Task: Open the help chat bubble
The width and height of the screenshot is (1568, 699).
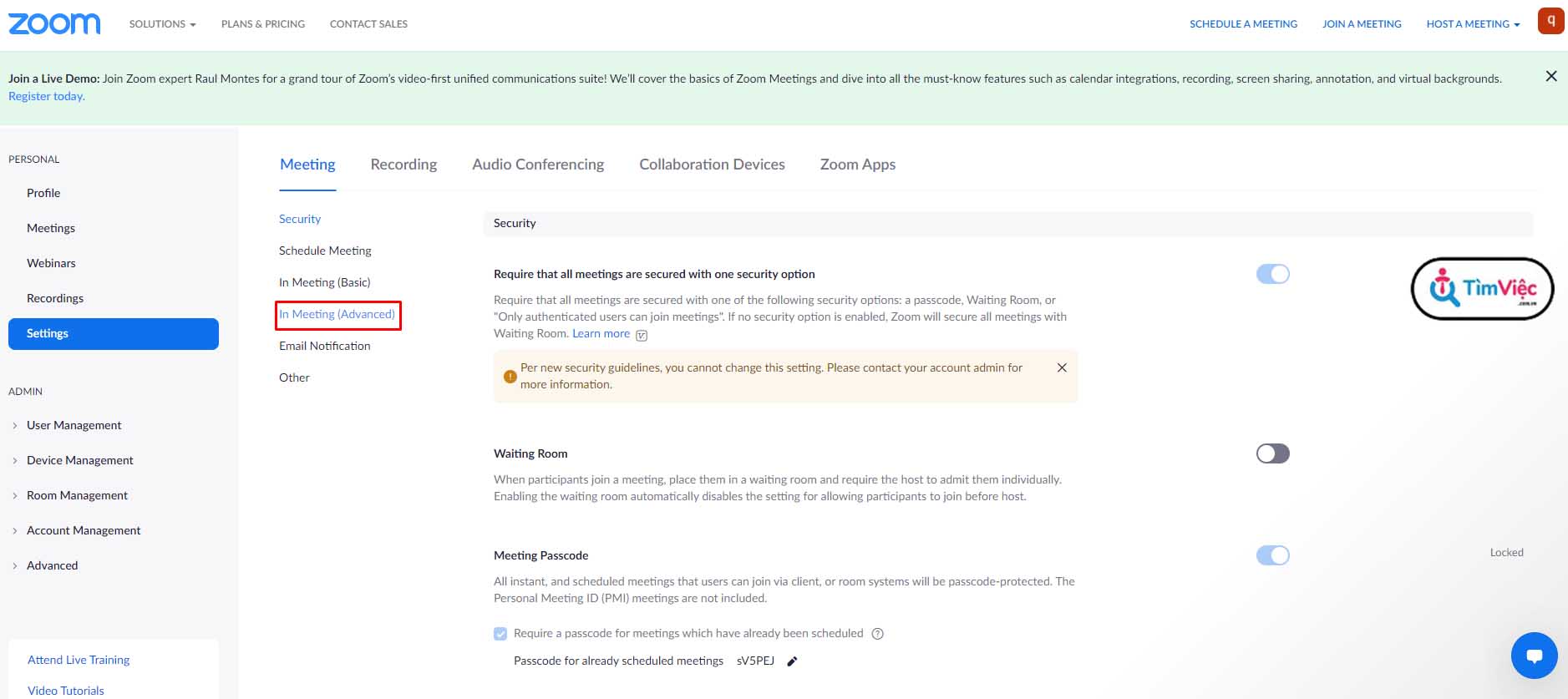Action: 1535,656
